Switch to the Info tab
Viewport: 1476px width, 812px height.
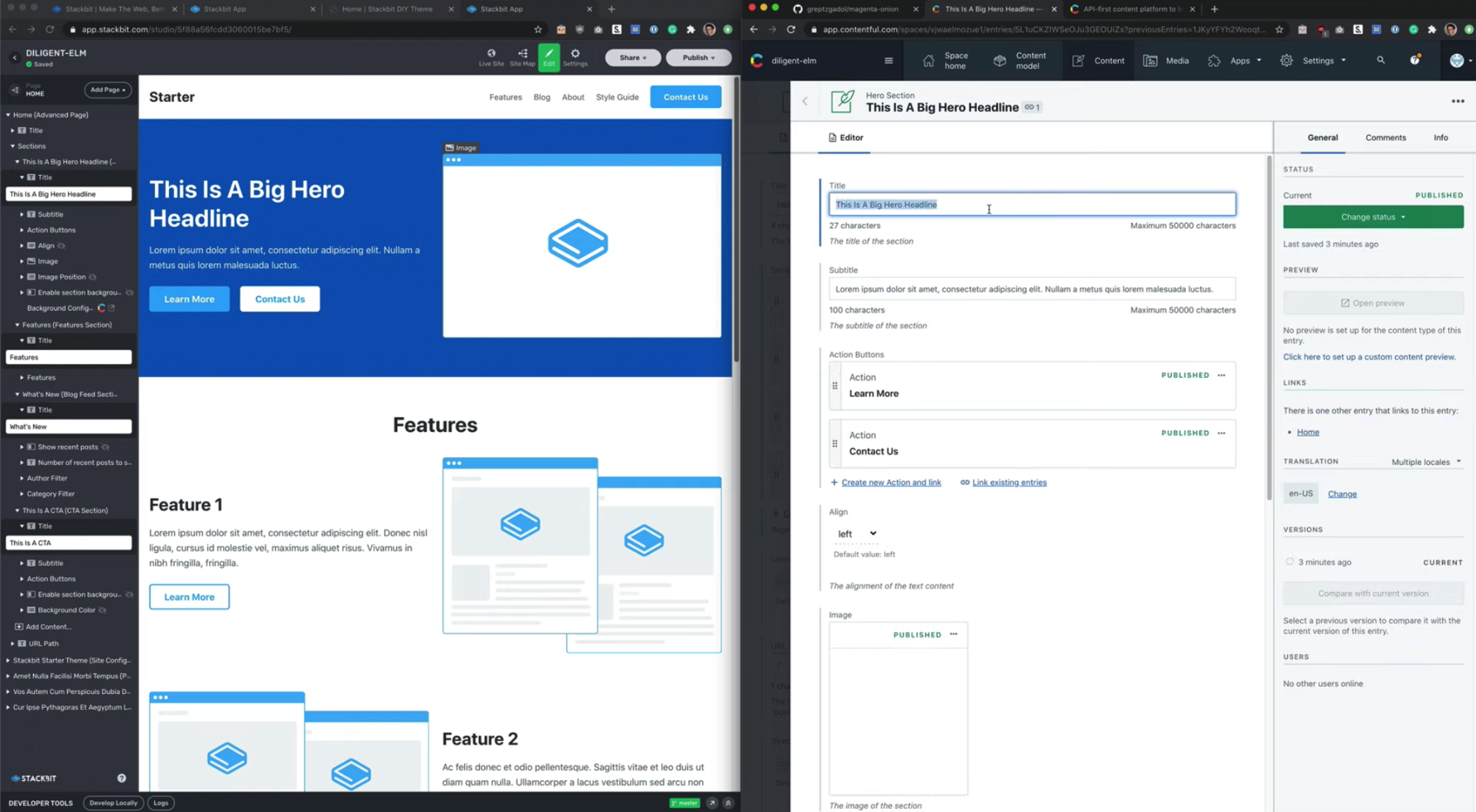click(1440, 137)
